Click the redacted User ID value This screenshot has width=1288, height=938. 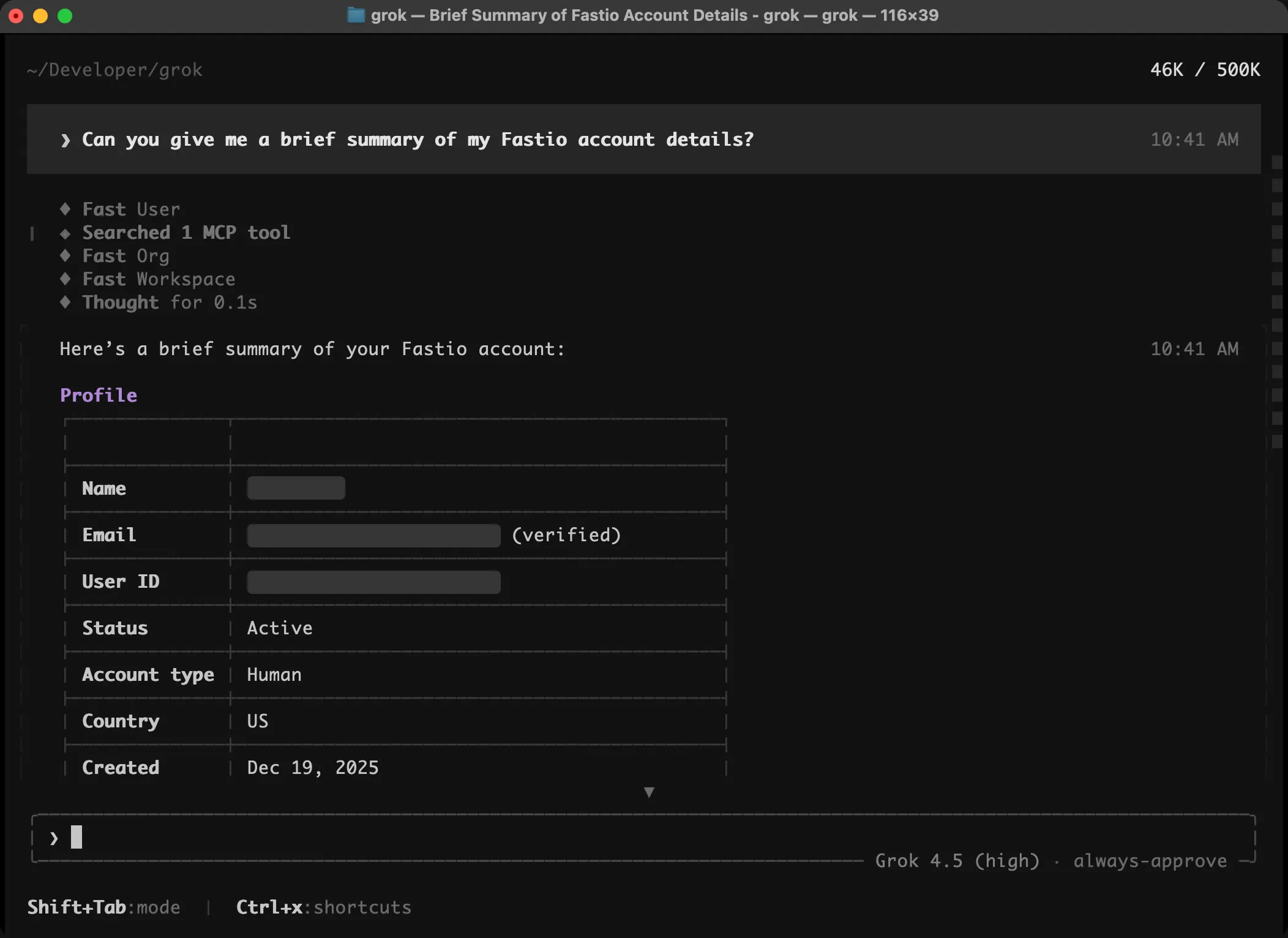(373, 582)
